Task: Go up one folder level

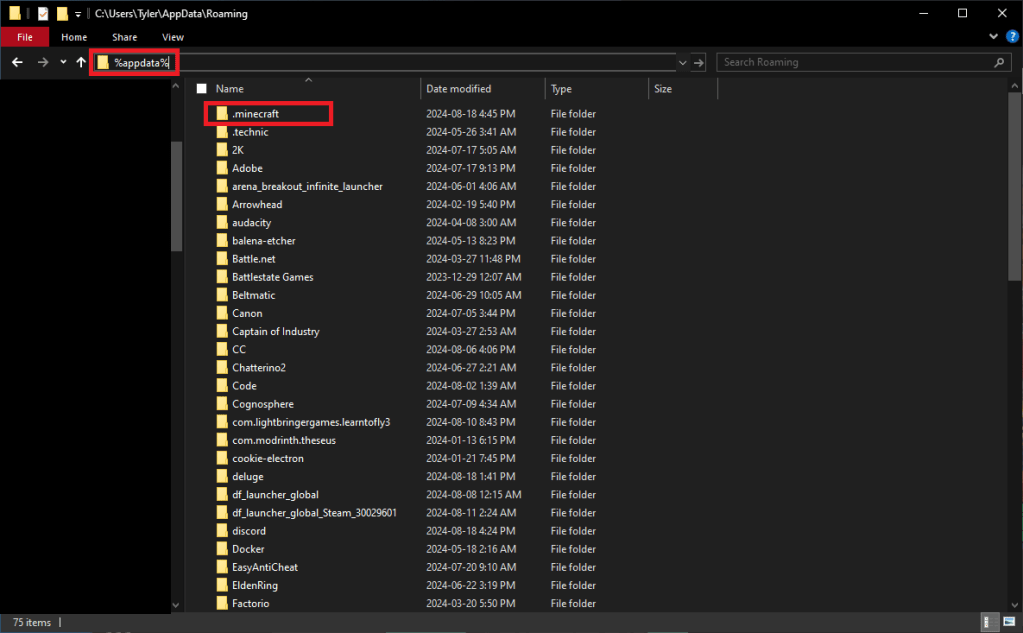Action: click(x=81, y=62)
